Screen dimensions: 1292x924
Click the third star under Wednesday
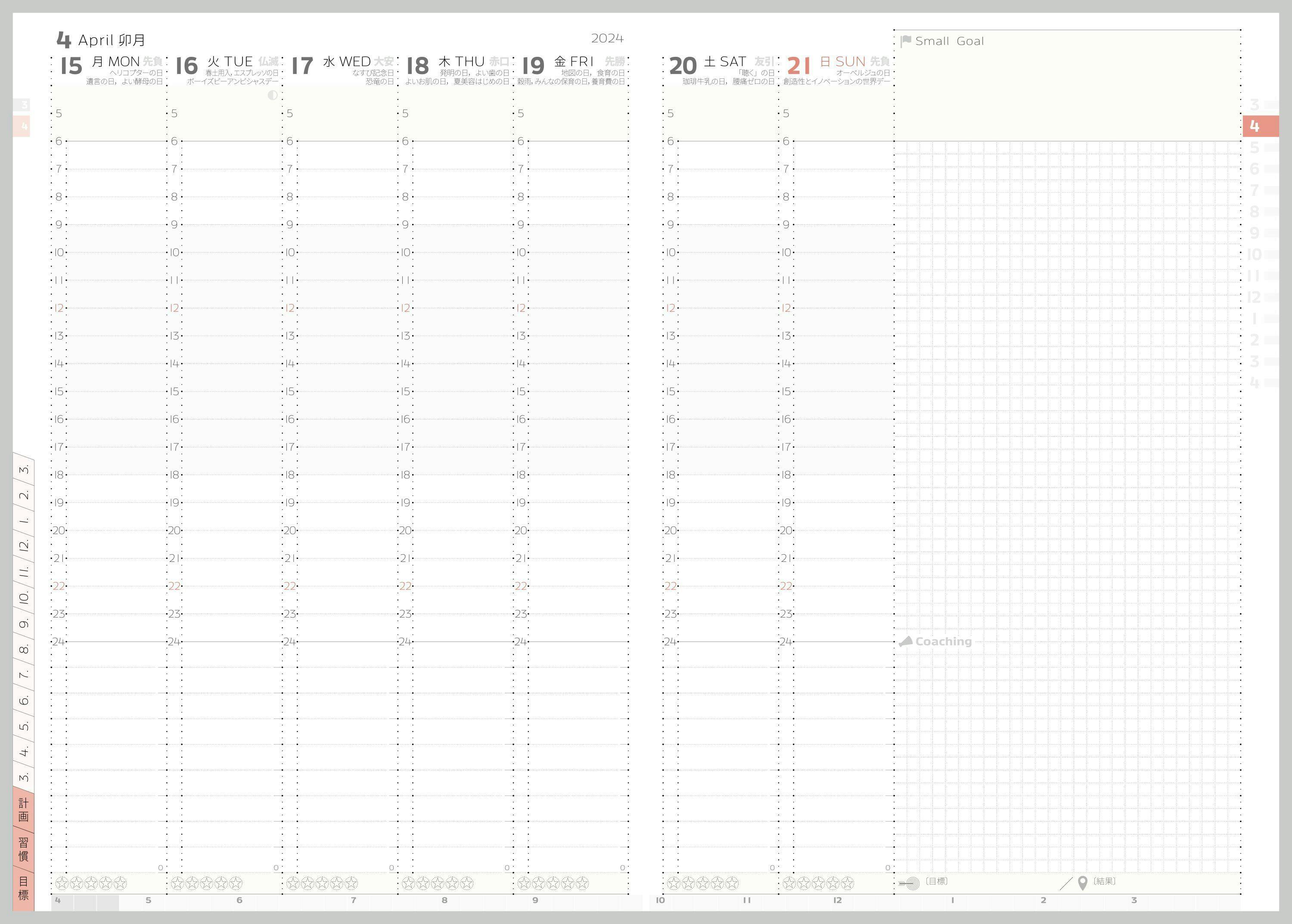click(322, 883)
